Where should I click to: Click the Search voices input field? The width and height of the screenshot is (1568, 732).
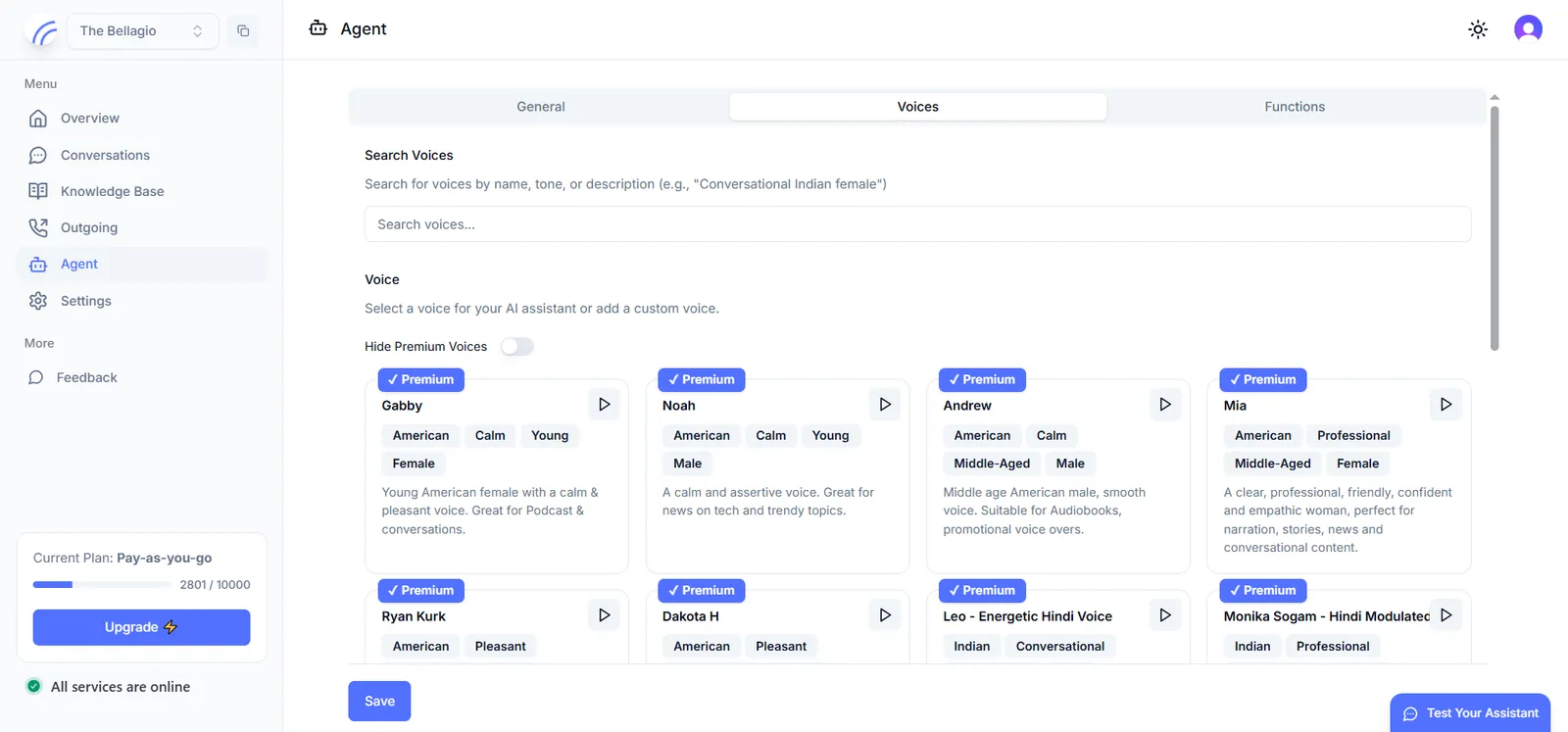pos(917,224)
